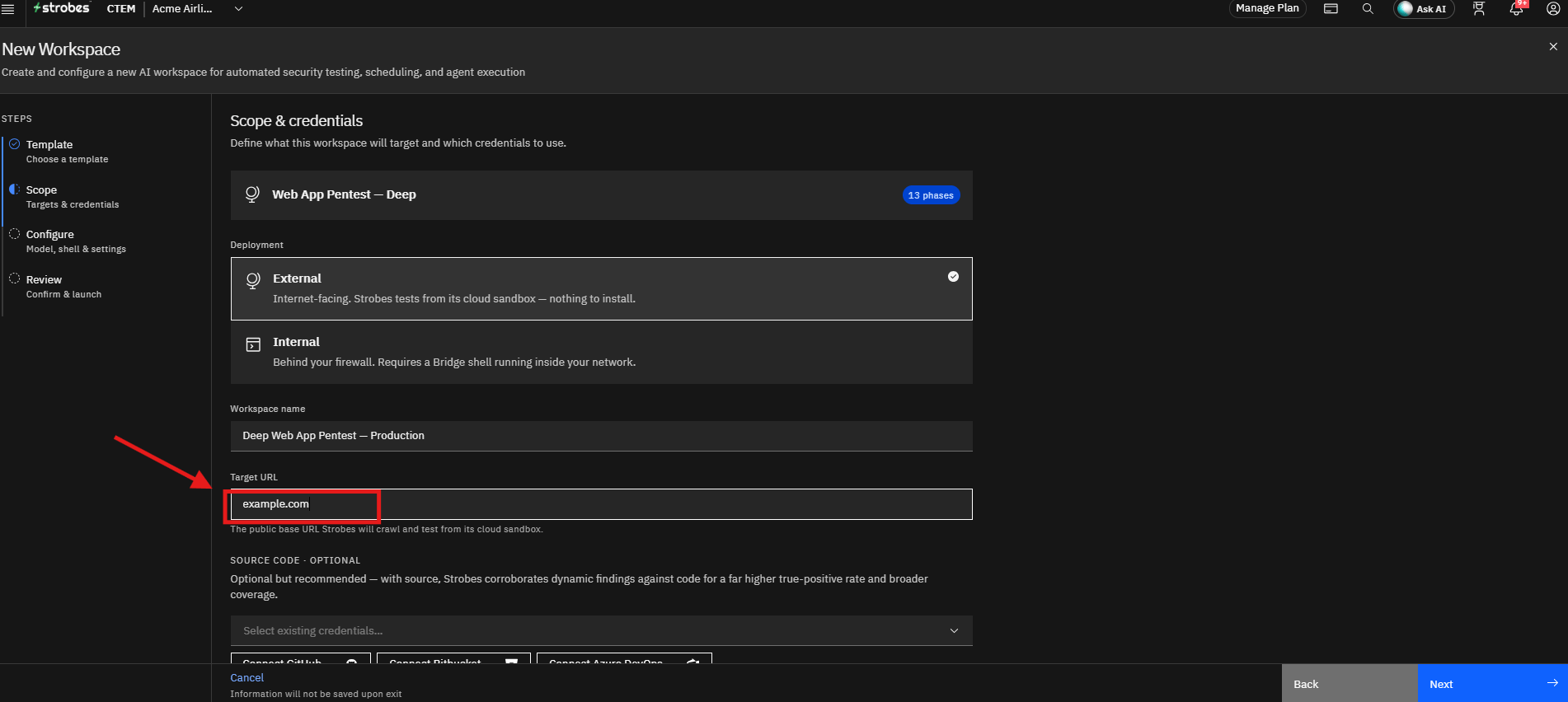Click the Target URL input field
Screen dimensions: 1568x702
click(x=601, y=504)
